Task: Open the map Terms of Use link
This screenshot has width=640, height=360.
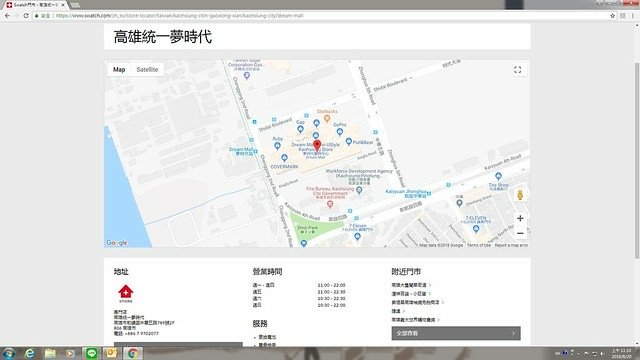Action: tap(479, 245)
